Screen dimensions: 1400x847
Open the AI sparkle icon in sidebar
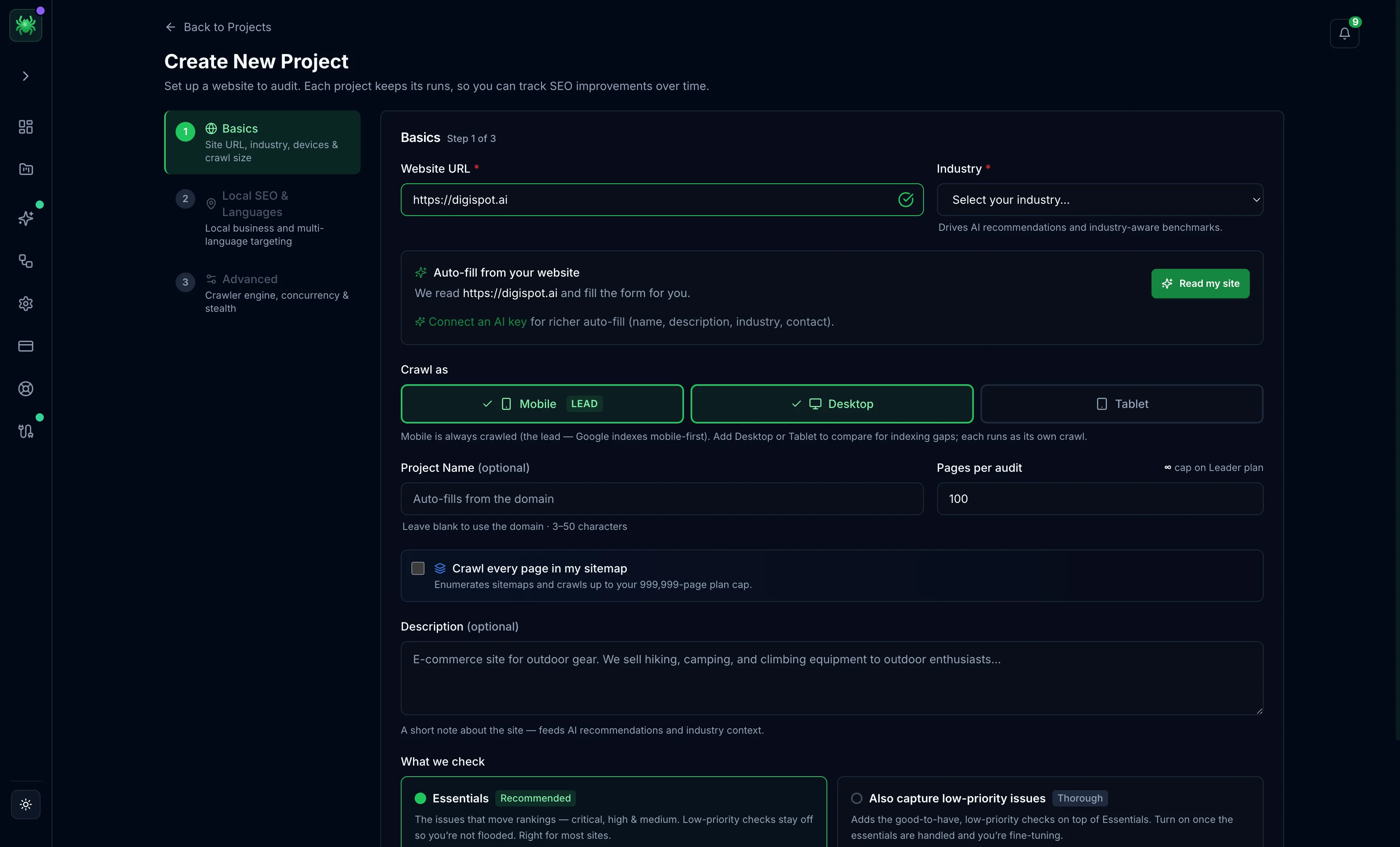point(25,218)
